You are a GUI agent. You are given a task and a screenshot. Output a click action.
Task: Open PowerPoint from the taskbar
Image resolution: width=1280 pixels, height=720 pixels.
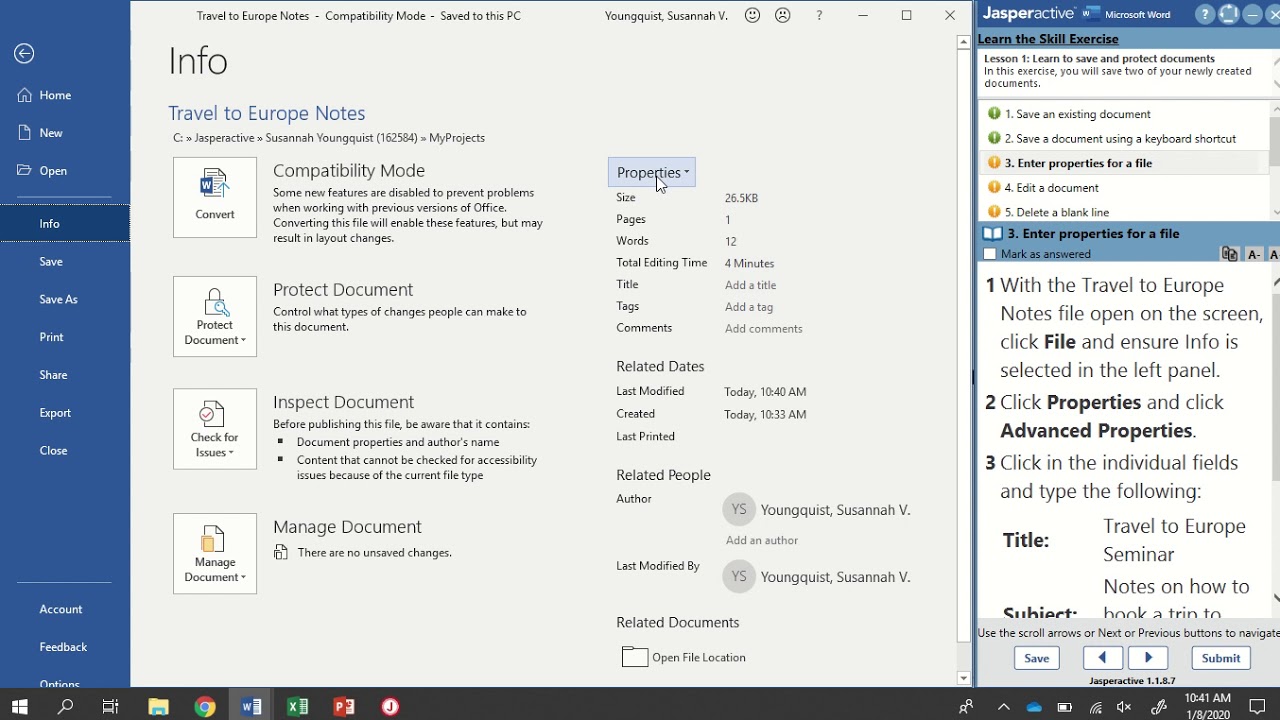(x=344, y=707)
